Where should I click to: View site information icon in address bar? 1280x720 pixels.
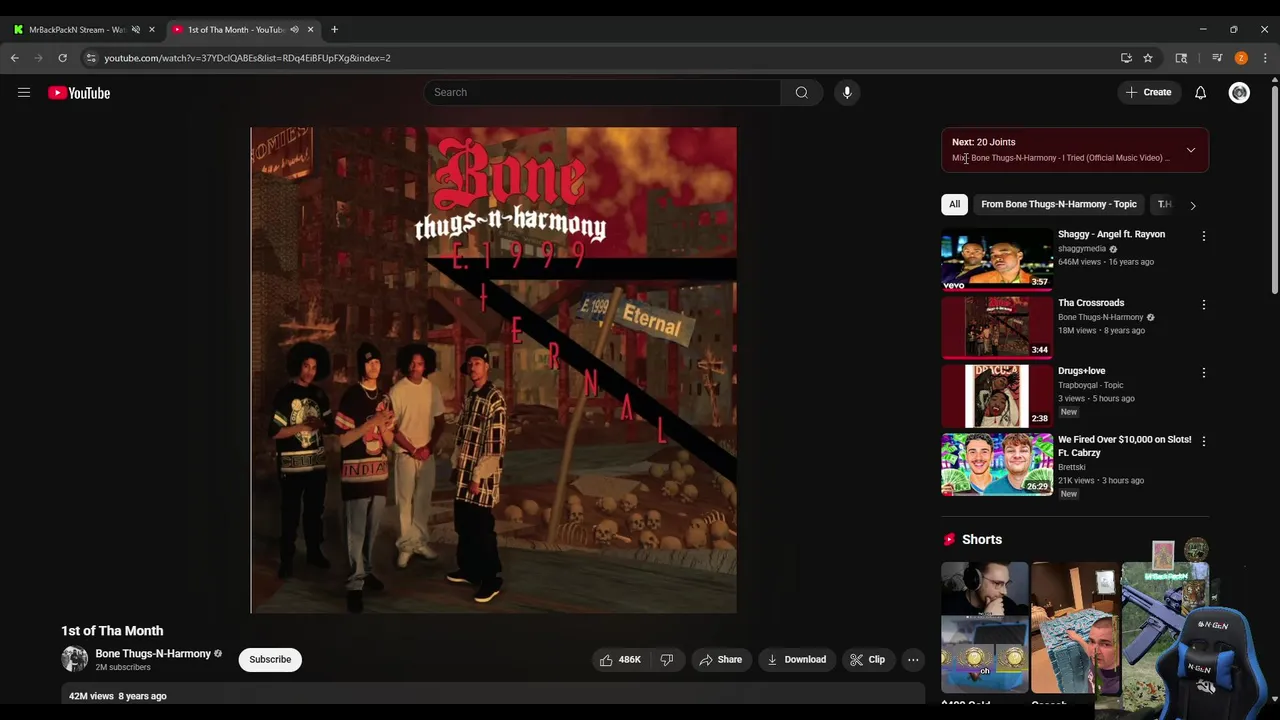coord(91,58)
